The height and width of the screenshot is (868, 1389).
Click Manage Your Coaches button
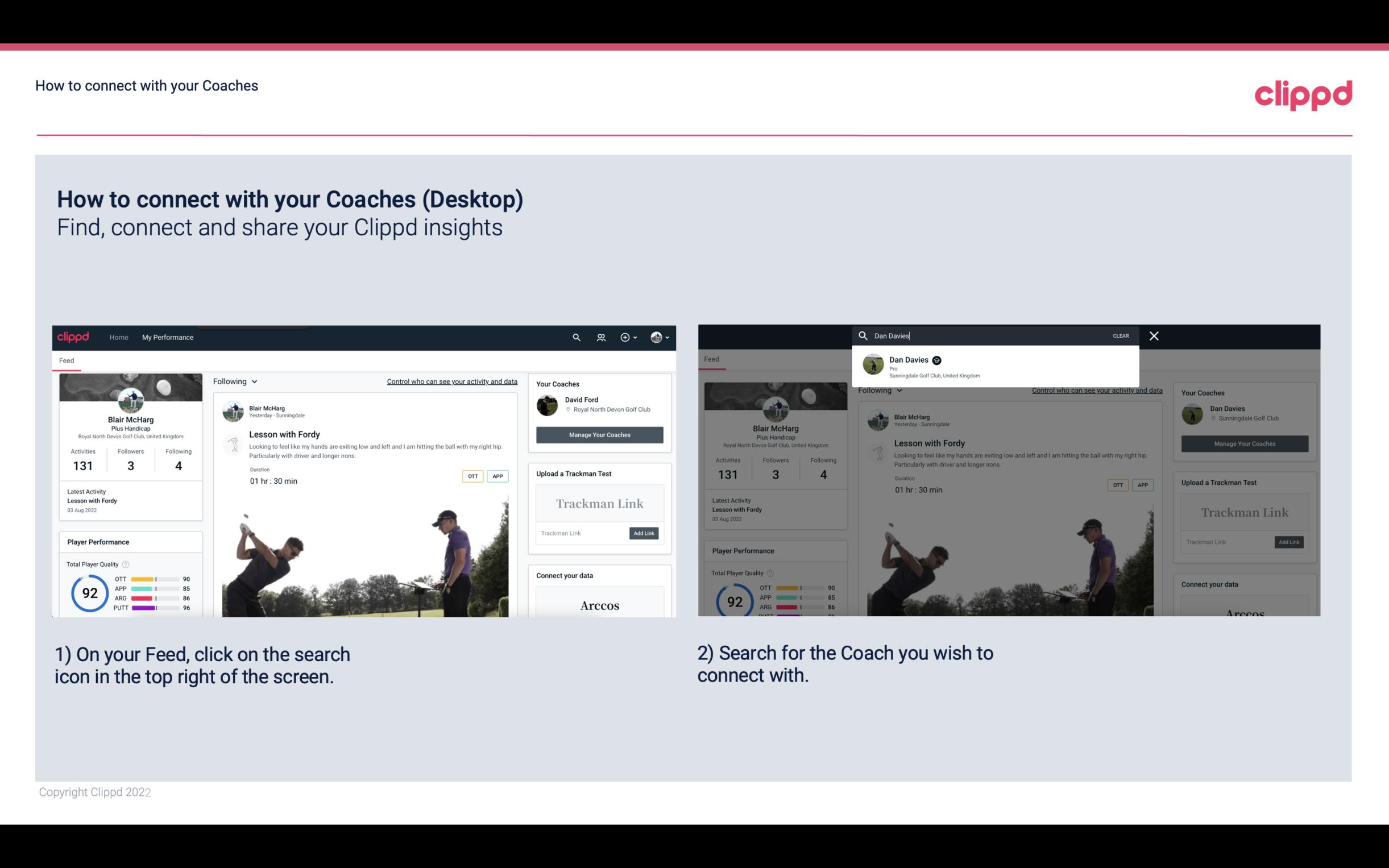click(599, 434)
